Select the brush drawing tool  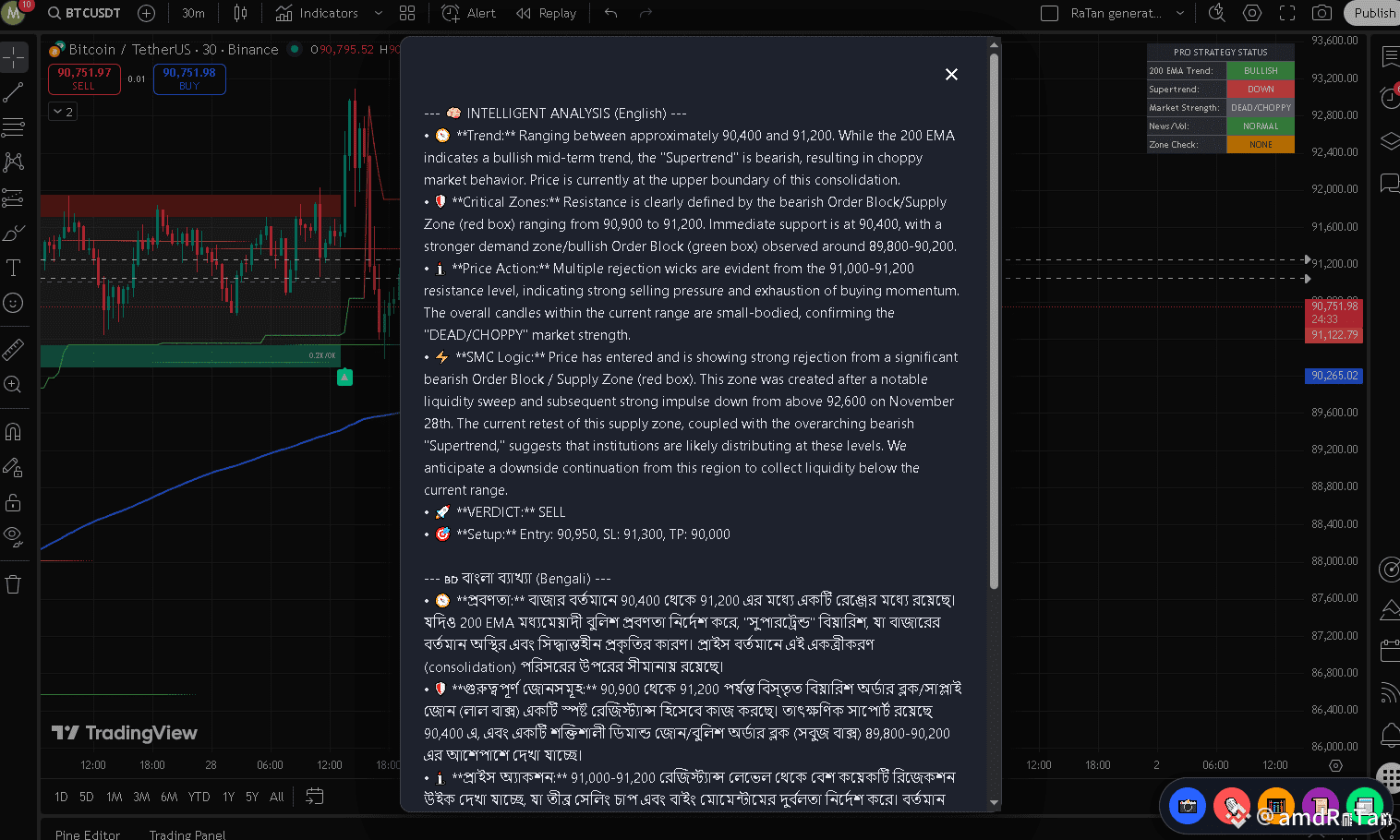click(x=14, y=233)
